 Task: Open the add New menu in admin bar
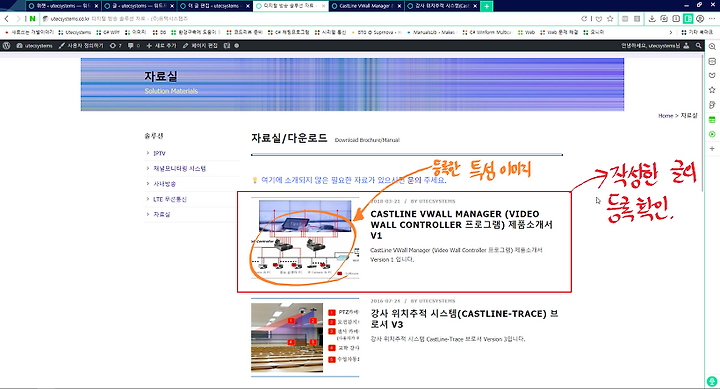[161, 45]
